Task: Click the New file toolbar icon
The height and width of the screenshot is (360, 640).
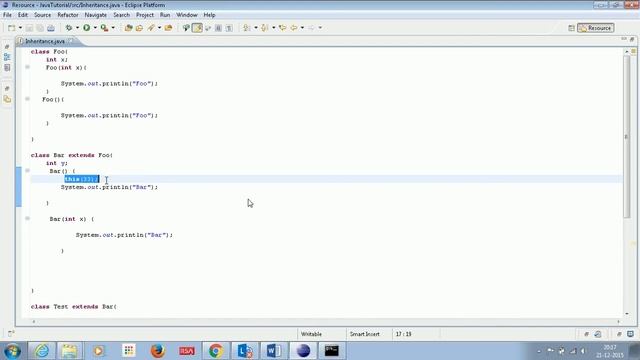Action: point(11,28)
